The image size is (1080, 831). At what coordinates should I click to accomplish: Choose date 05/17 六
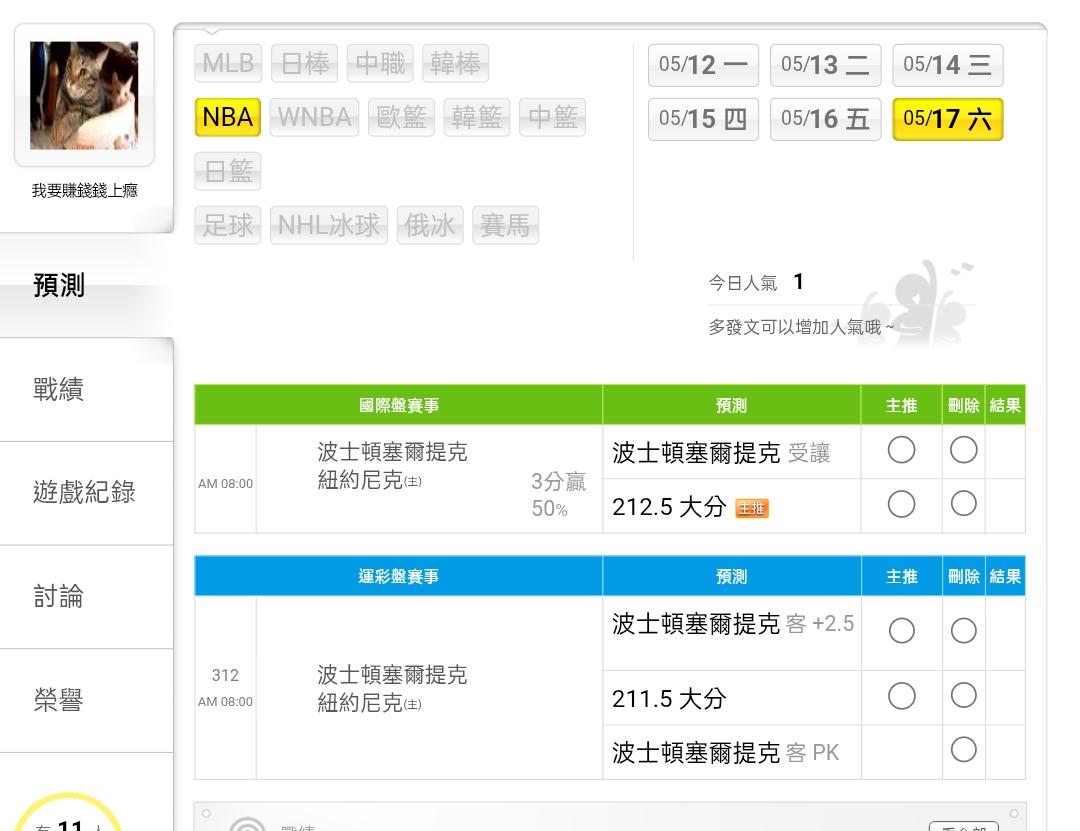(x=948, y=119)
